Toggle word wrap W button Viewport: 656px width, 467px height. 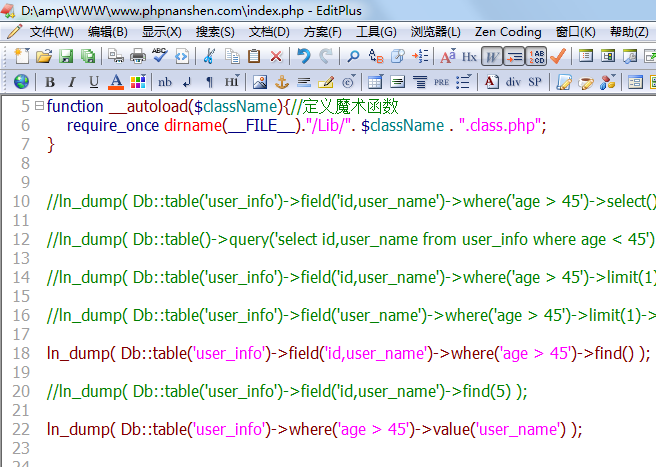pos(492,56)
